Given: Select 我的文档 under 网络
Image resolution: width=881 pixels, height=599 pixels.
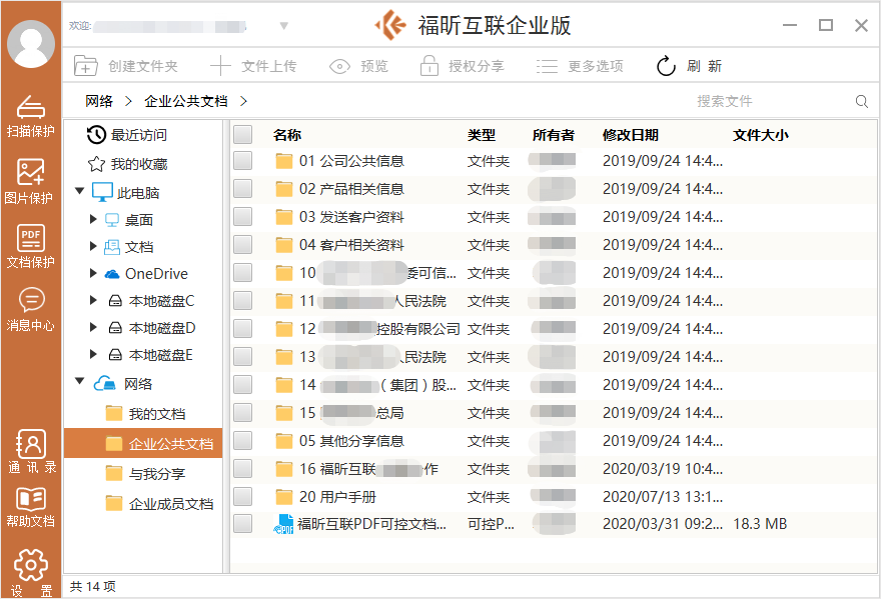Looking at the screenshot, I should click(146, 414).
